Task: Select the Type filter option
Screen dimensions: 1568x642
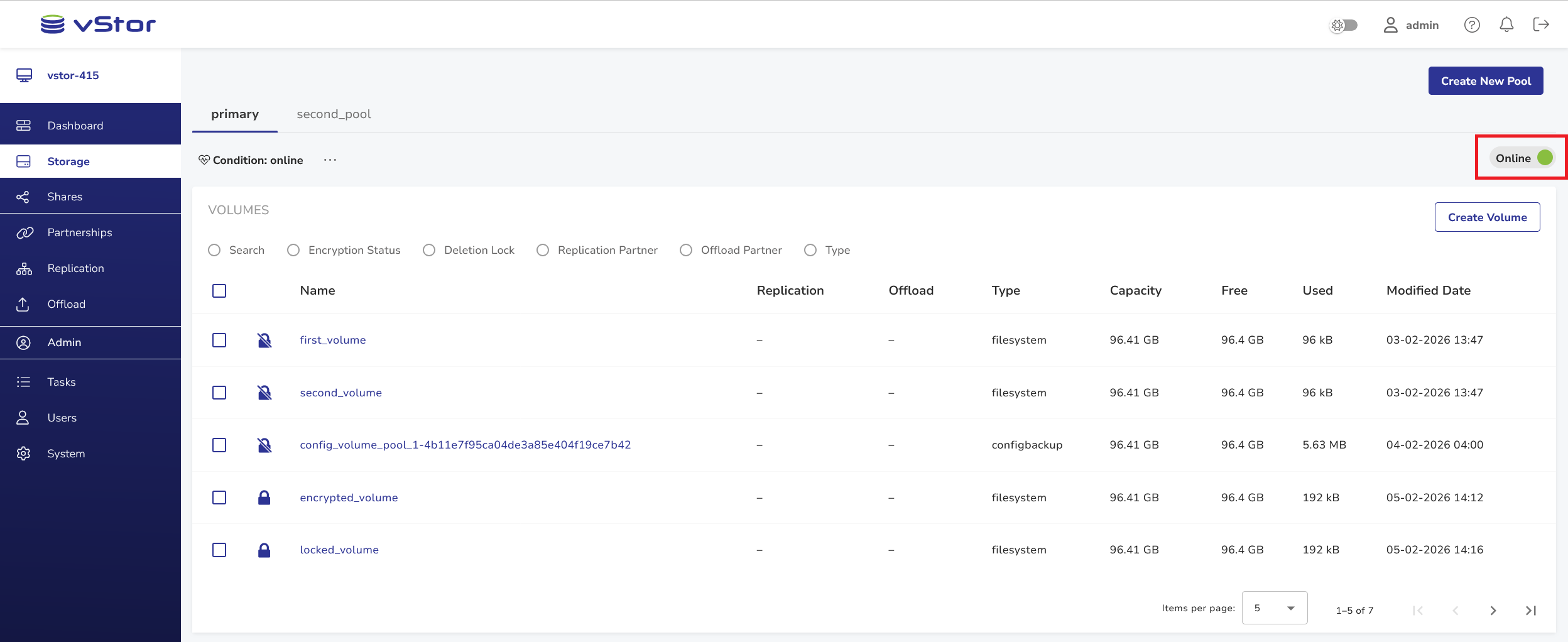Action: click(810, 250)
